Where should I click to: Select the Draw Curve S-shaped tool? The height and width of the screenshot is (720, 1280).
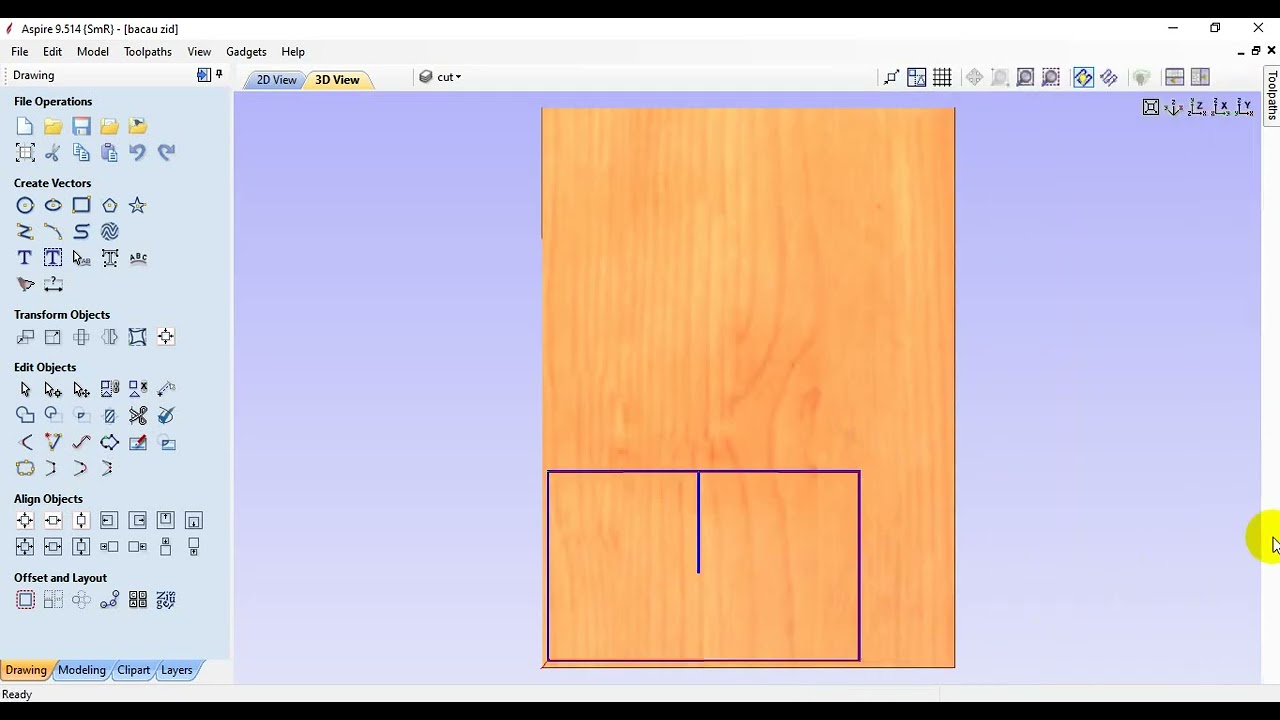pos(81,231)
